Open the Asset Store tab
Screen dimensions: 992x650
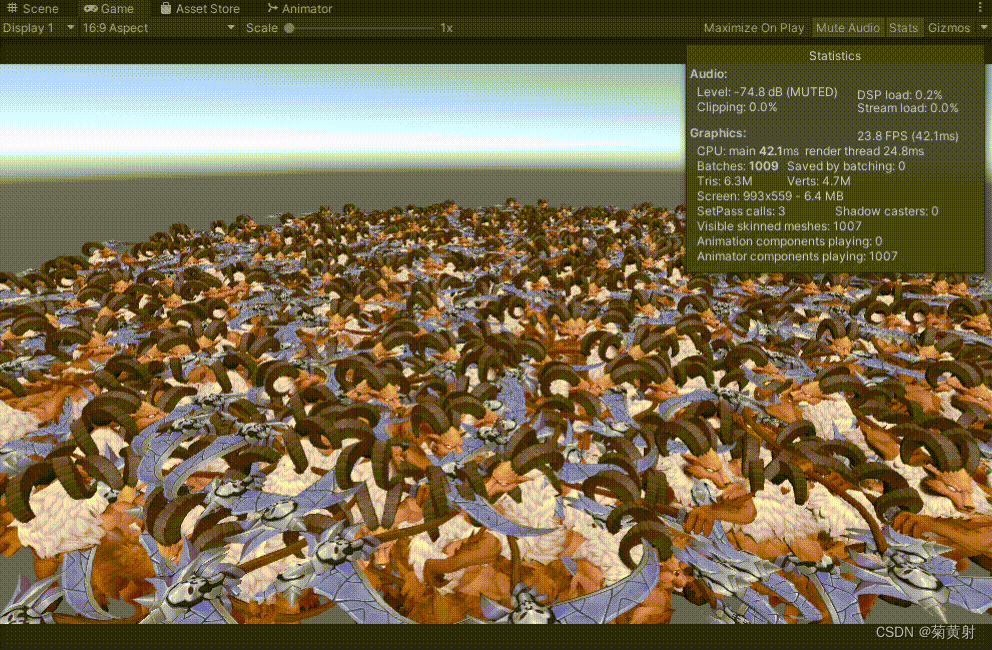pos(200,9)
